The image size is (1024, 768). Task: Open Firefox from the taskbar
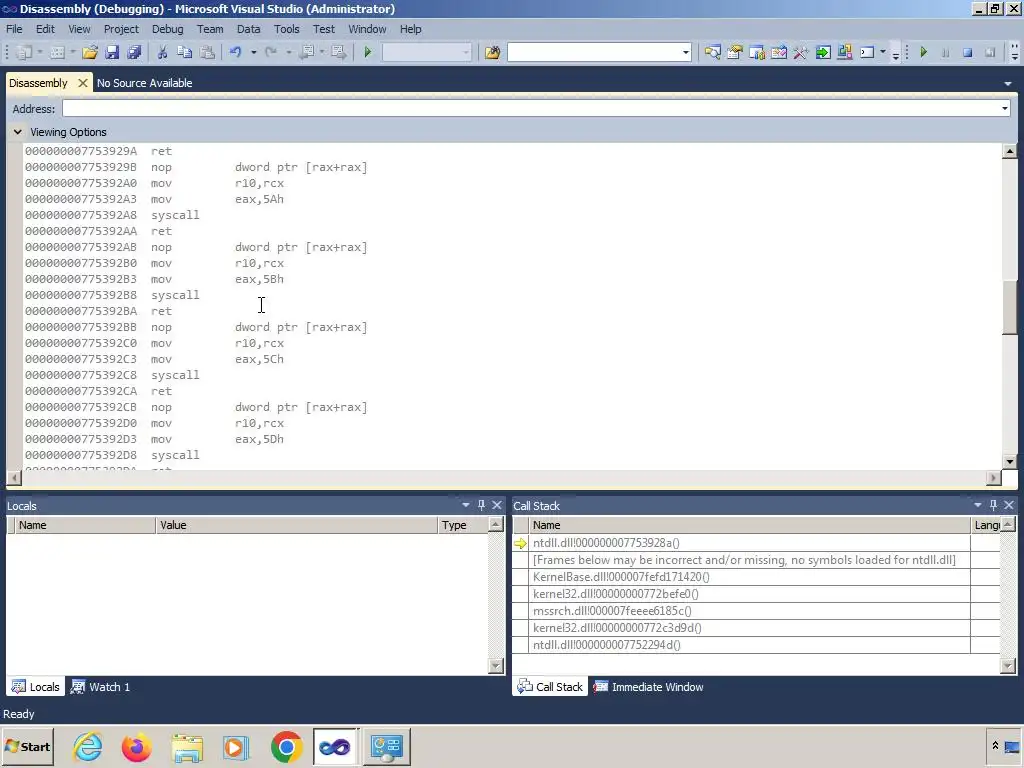[x=136, y=747]
